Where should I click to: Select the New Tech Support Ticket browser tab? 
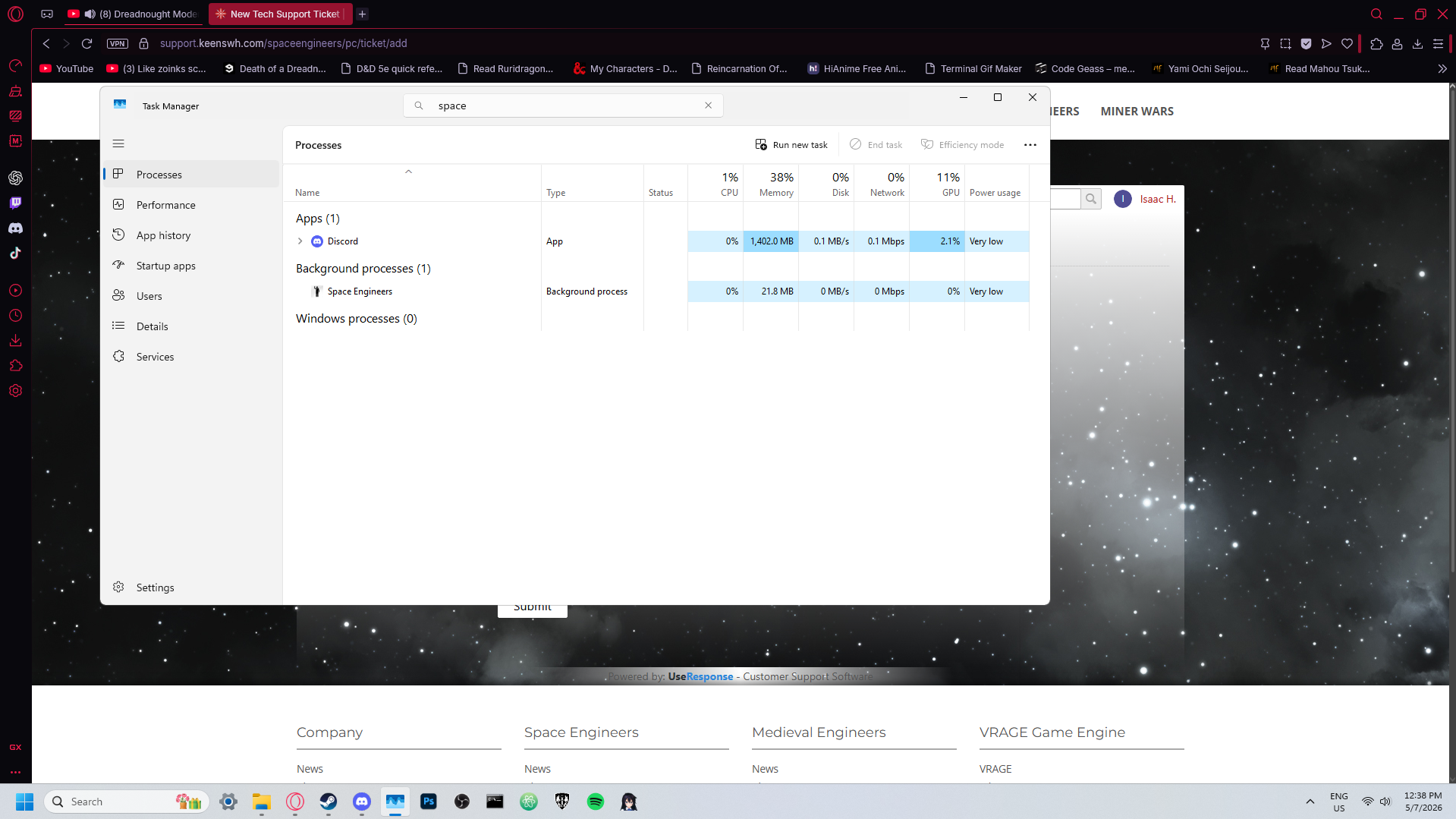pos(280,14)
